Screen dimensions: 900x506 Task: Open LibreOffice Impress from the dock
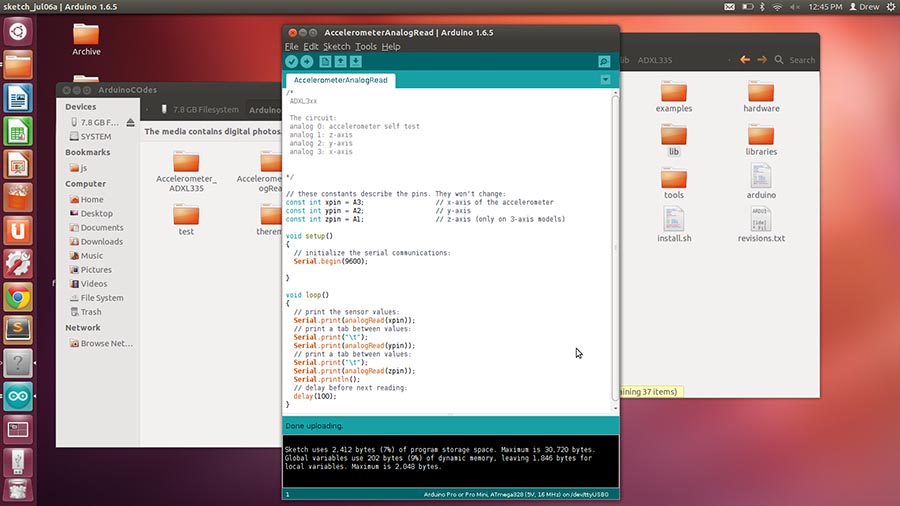coord(18,164)
